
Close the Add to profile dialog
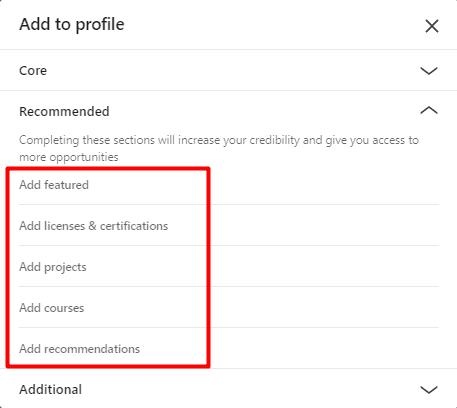(x=432, y=26)
